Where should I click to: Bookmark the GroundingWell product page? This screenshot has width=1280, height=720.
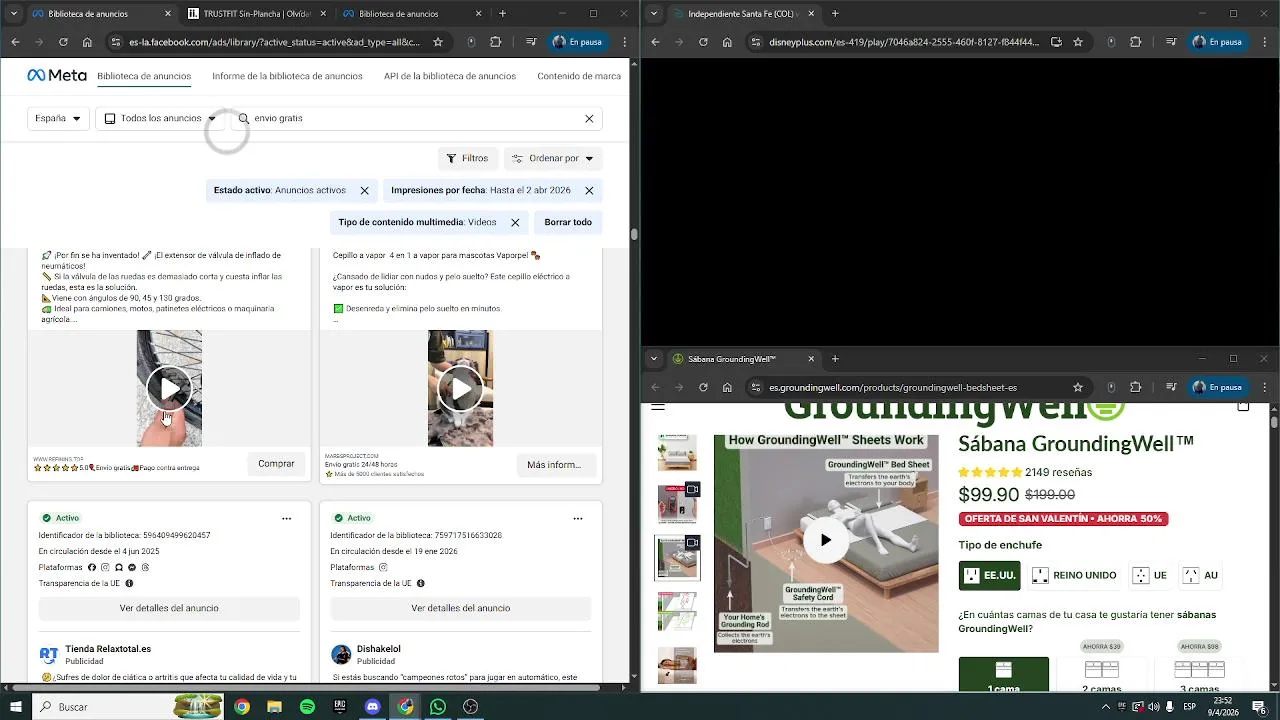point(1078,387)
